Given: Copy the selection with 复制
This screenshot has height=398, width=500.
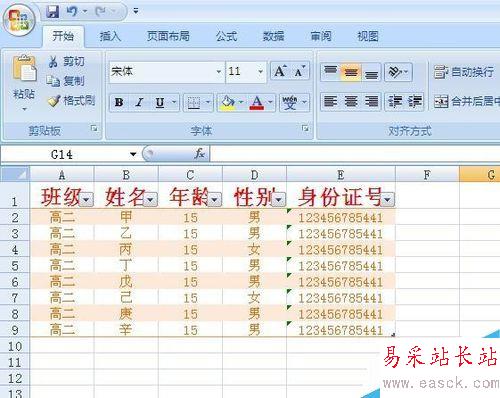Looking at the screenshot, I should coord(66,81).
